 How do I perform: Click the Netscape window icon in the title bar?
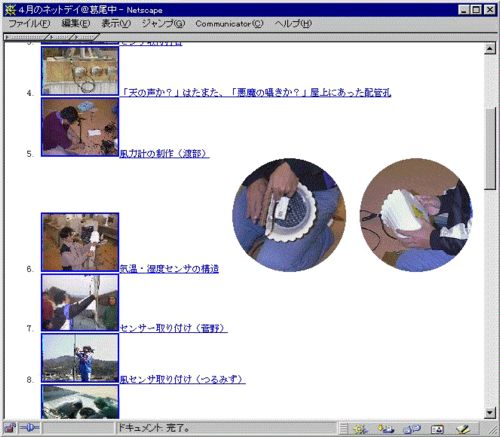point(10,10)
